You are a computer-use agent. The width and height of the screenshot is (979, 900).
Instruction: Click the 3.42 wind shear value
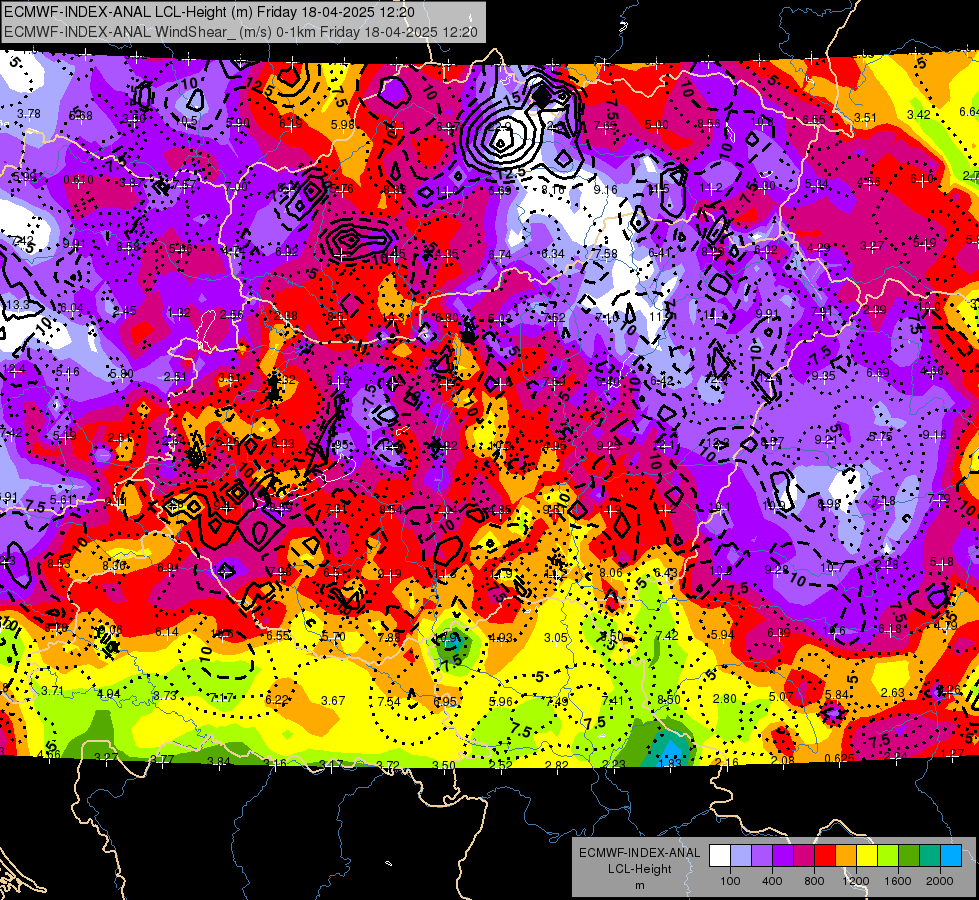click(918, 114)
